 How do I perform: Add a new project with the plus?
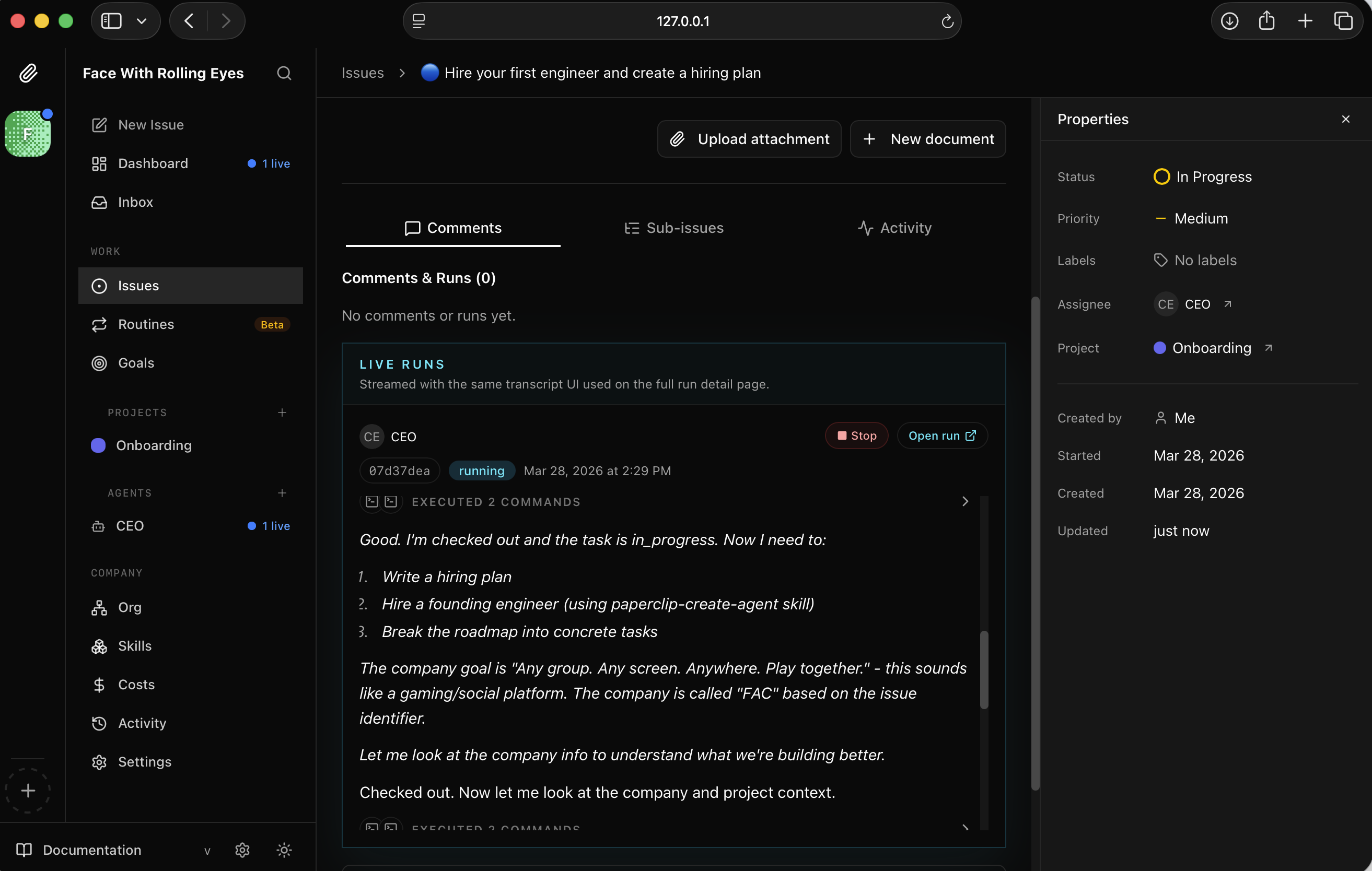[x=282, y=412]
